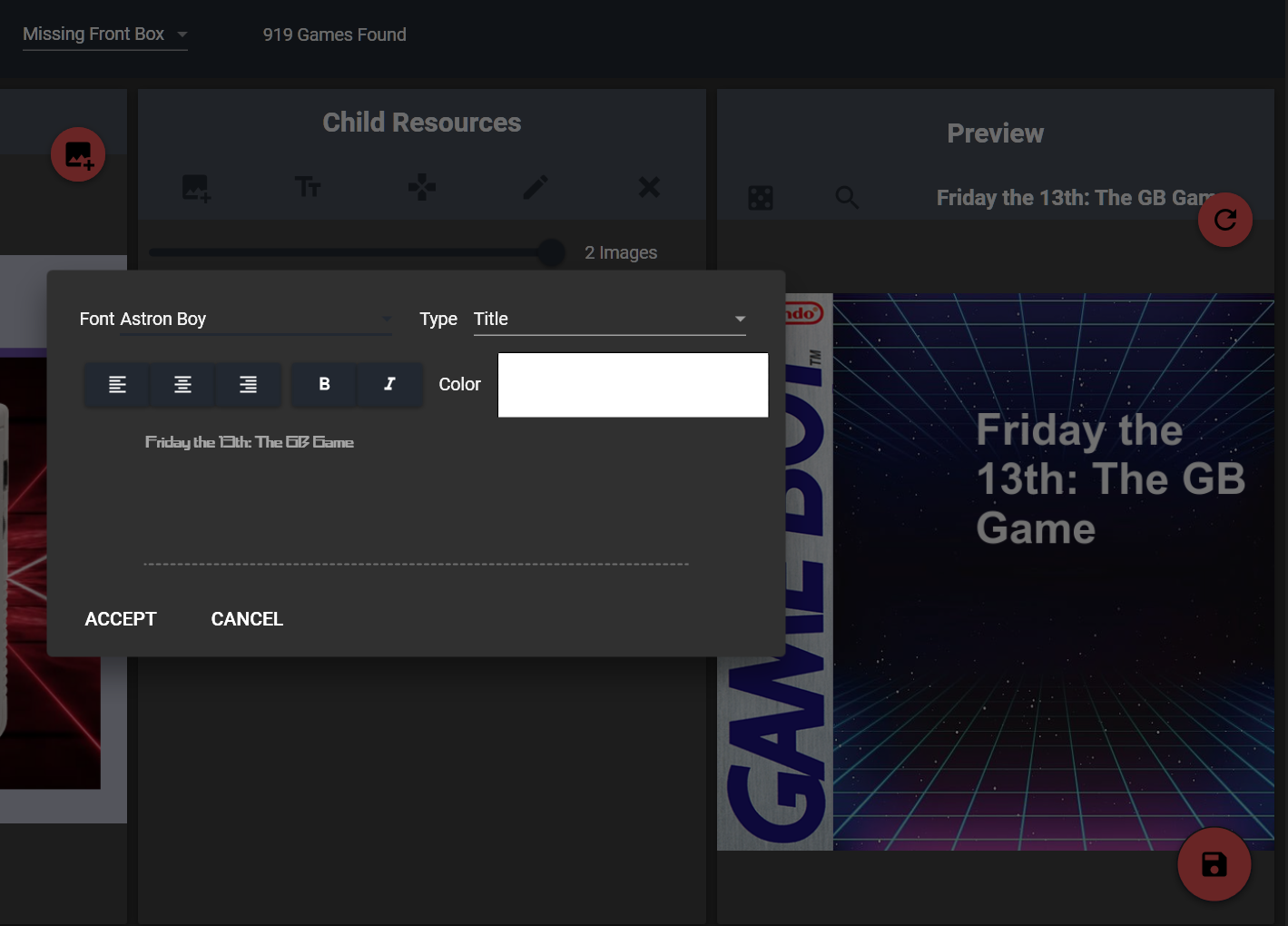1288x926 pixels.
Task: Click the red add image floating button
Action: (78, 154)
